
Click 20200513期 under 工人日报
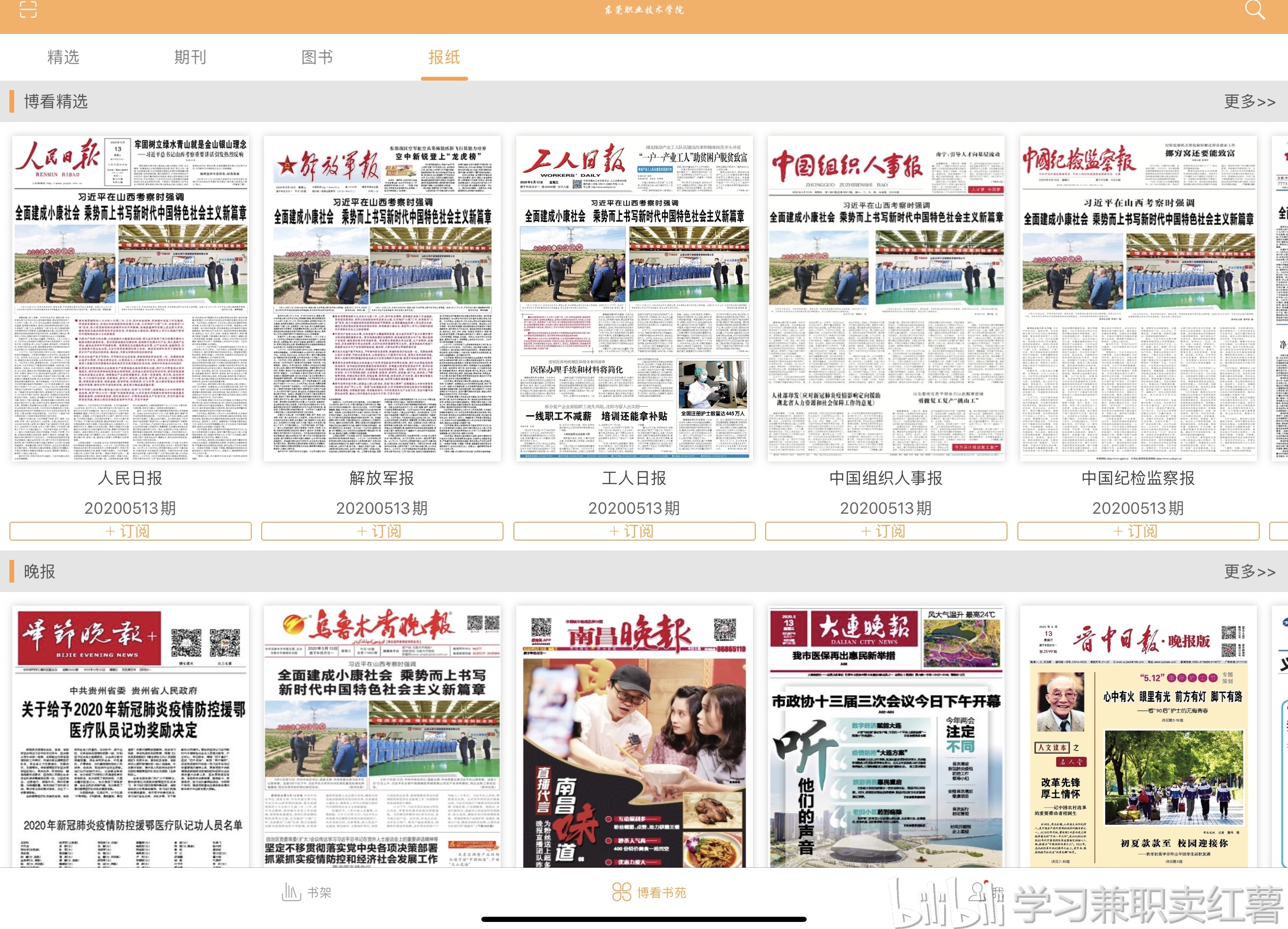(x=635, y=508)
